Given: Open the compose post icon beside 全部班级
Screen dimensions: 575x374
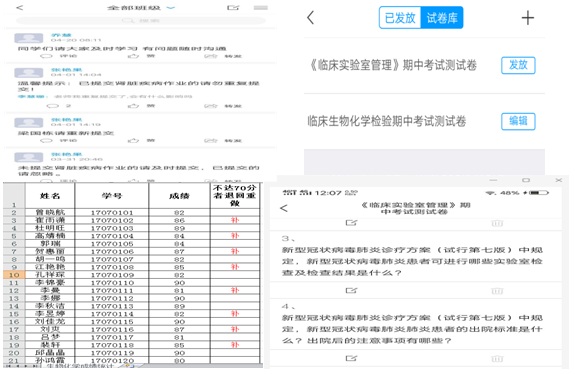Looking at the screenshot, I should tap(233, 7).
